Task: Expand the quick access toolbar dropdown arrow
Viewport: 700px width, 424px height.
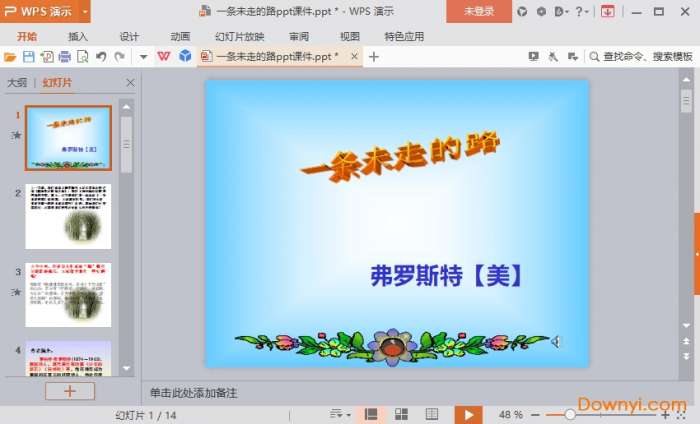Action: point(143,57)
